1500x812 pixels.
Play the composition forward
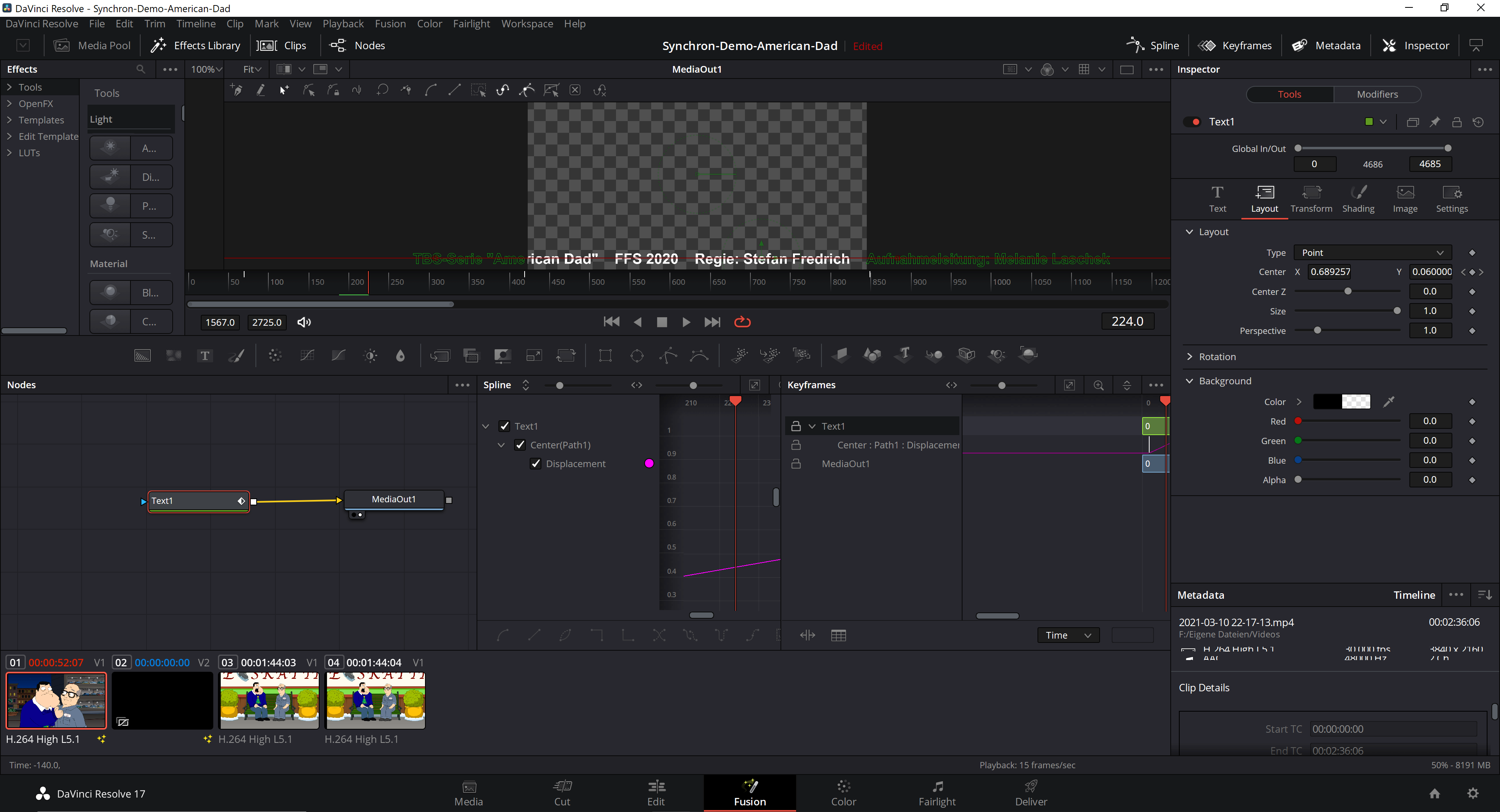[686, 322]
